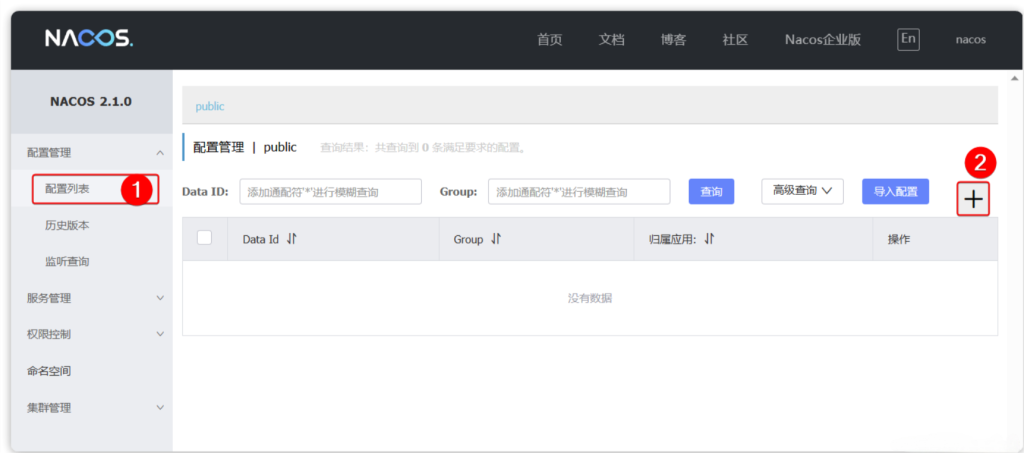1024x453 pixels.
Task: Focus the Data ID search field
Action: coord(330,192)
